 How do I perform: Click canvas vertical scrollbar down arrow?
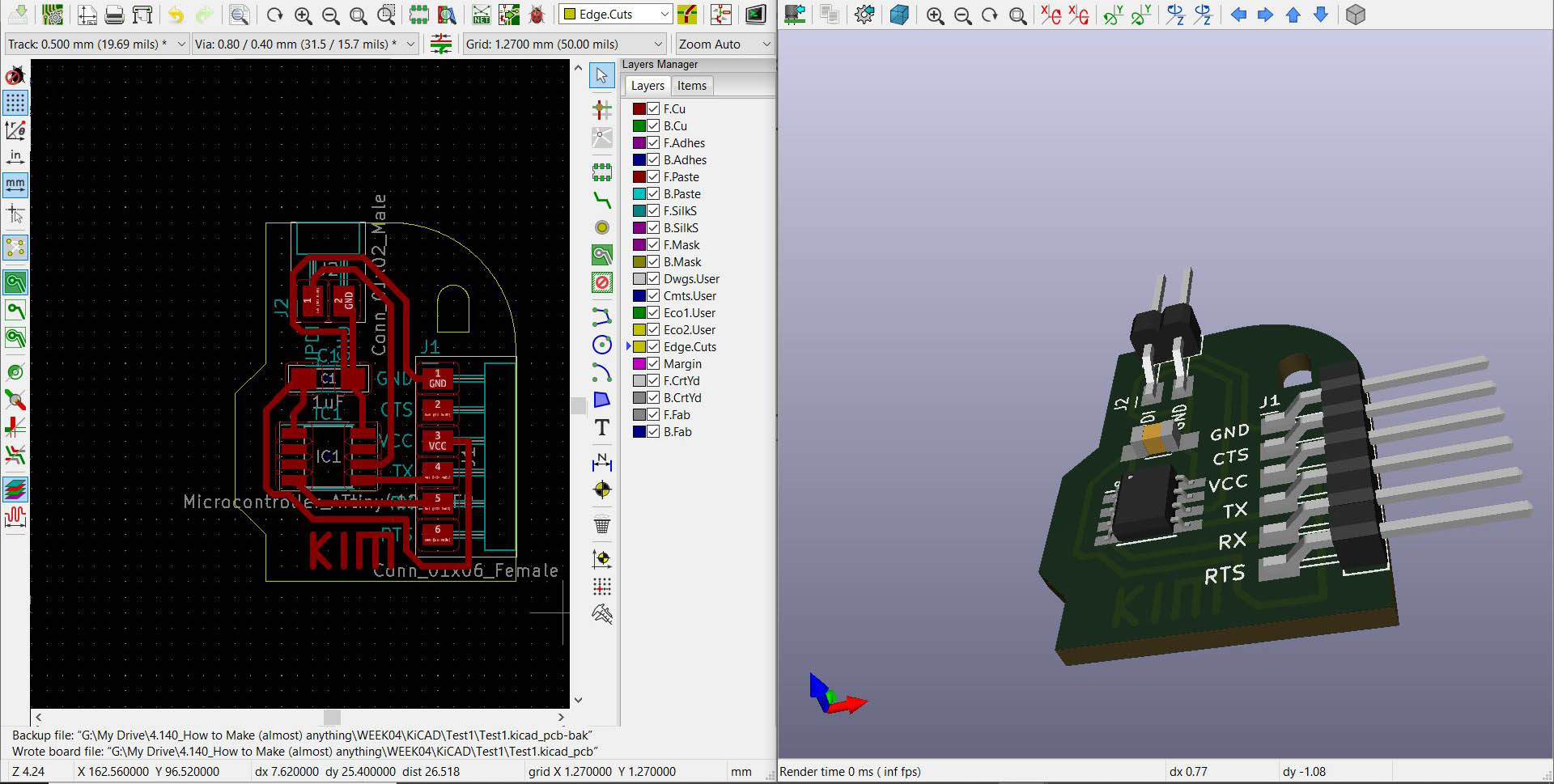pos(578,700)
